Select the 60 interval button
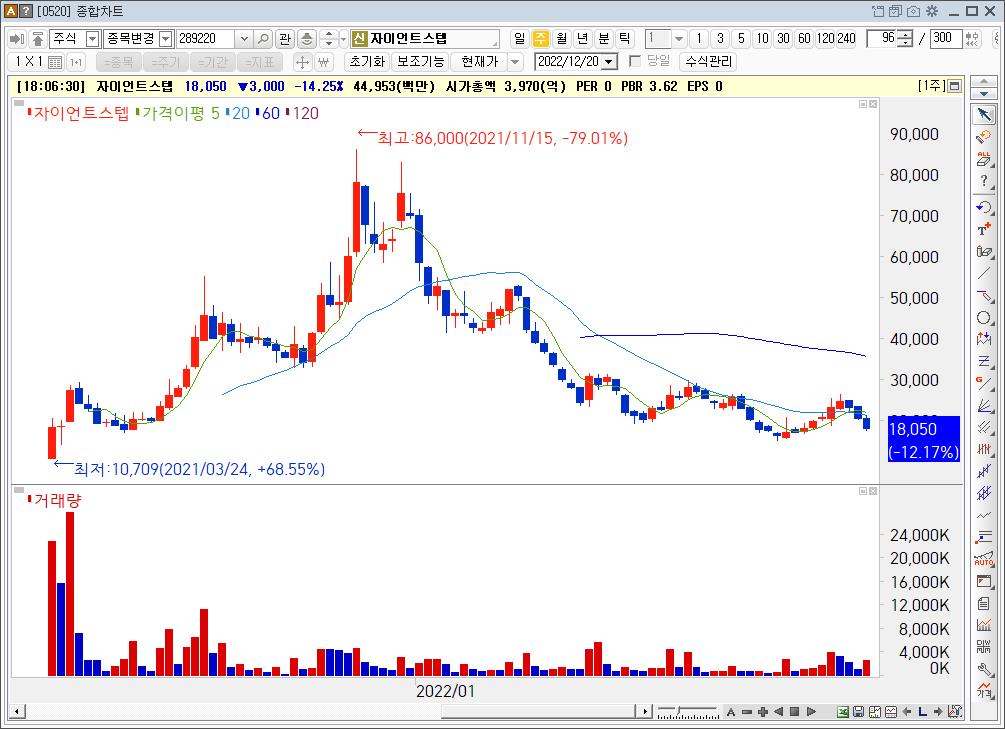The image size is (1005, 729). click(804, 38)
